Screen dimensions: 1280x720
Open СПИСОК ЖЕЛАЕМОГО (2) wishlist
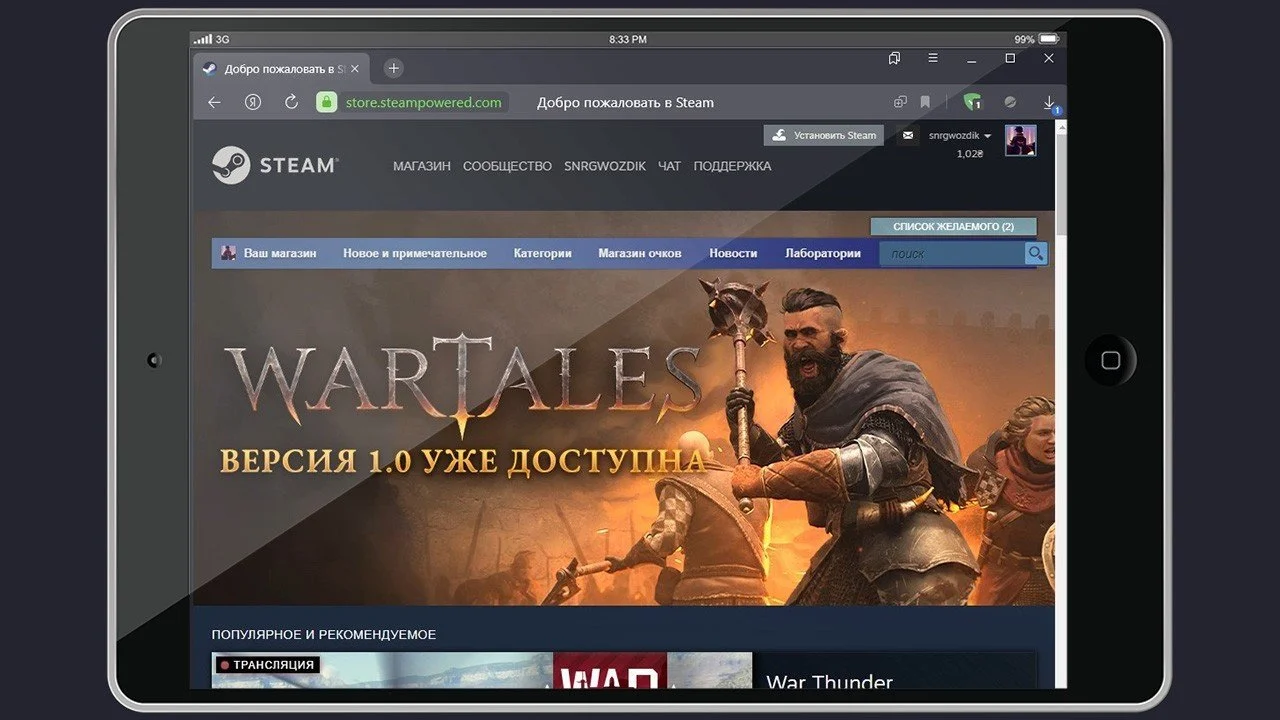(953, 227)
